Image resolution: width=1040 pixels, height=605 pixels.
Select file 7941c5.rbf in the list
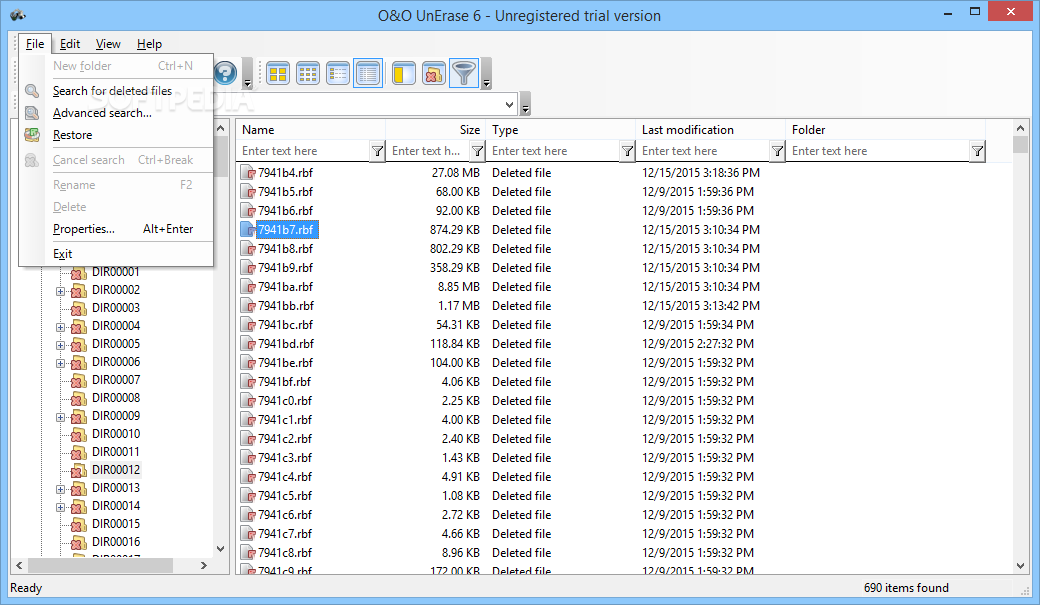pos(285,496)
